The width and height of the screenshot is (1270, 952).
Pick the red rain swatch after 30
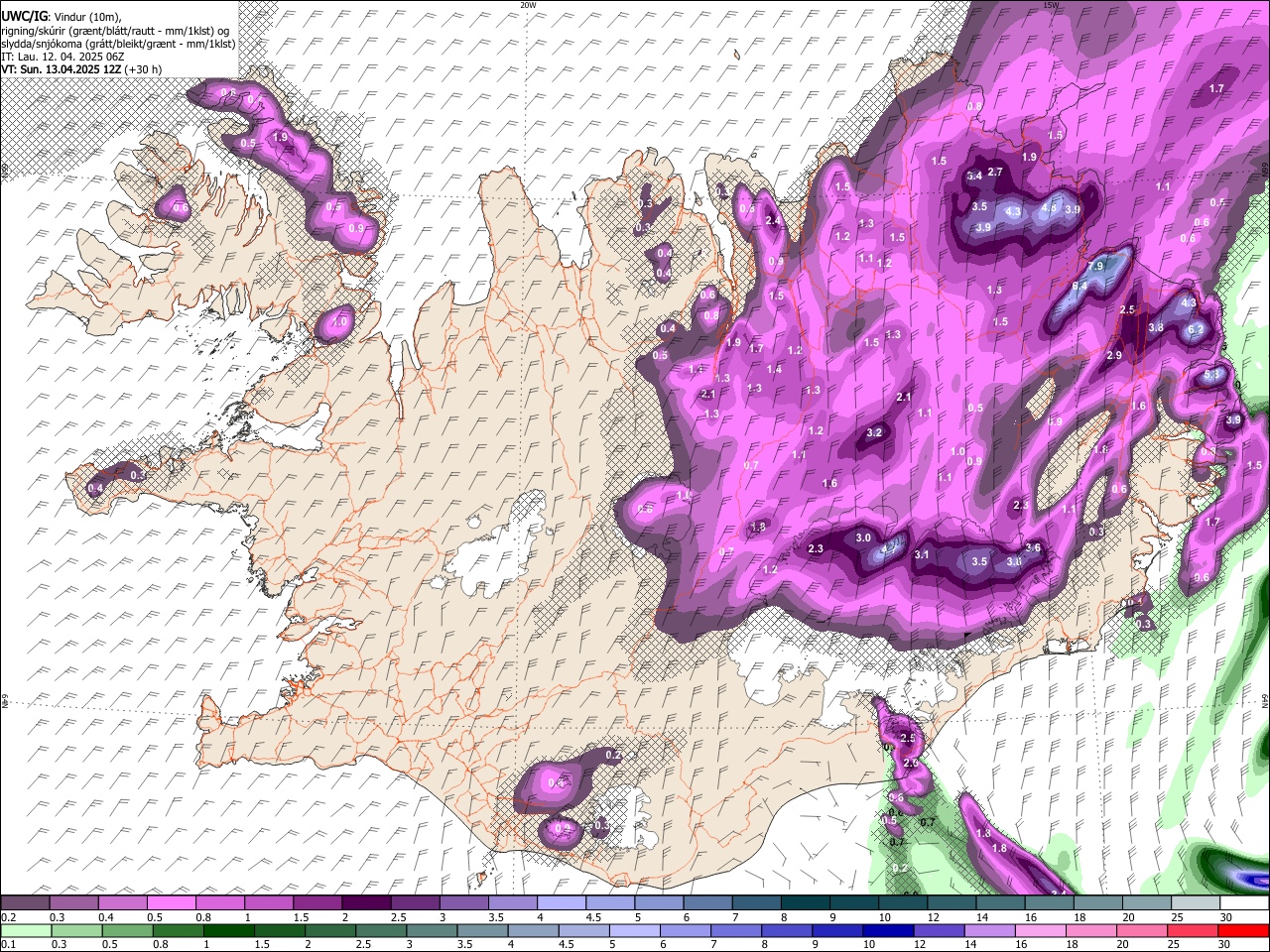click(1242, 931)
